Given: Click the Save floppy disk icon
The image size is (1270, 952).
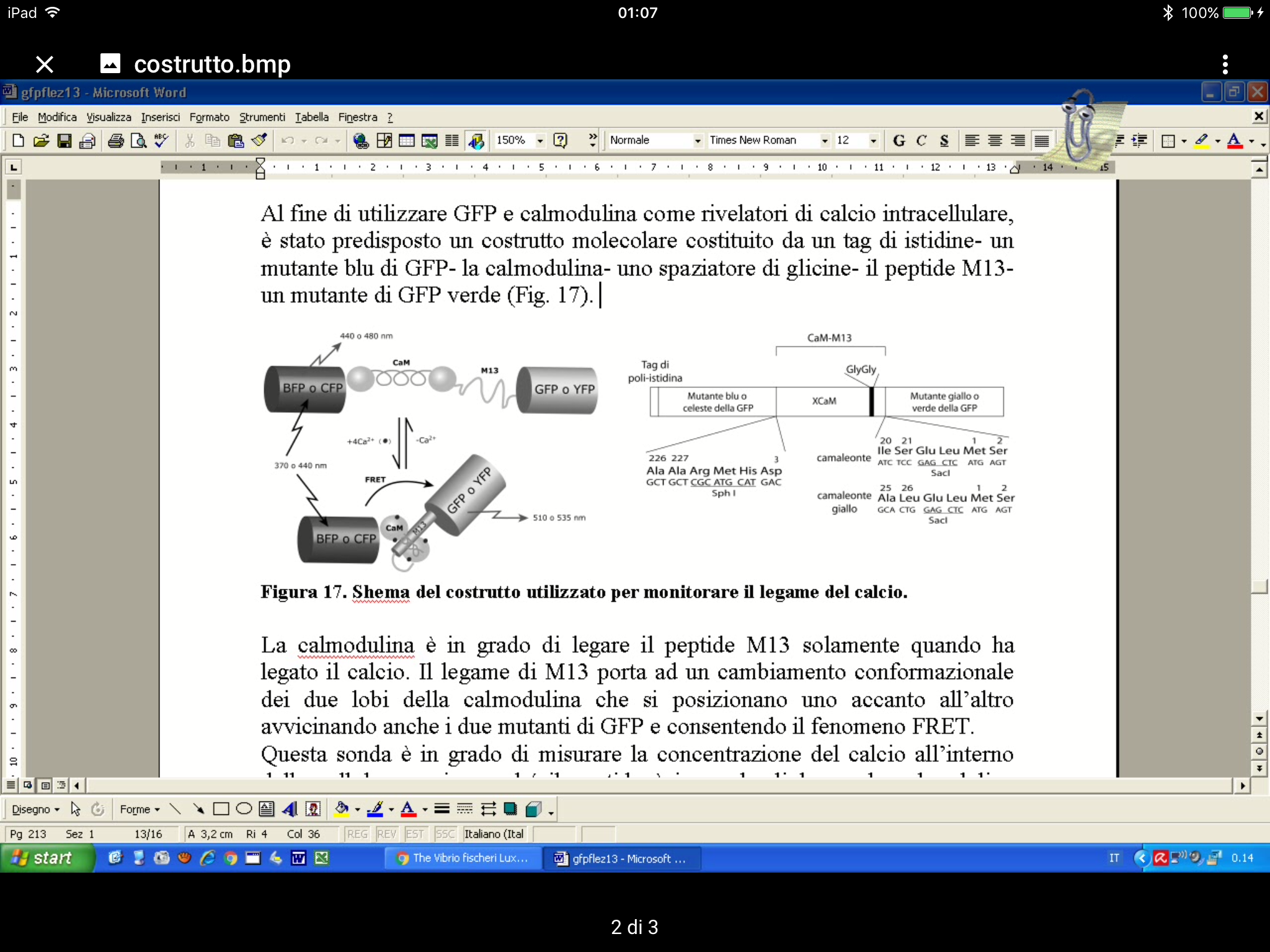Looking at the screenshot, I should 64,141.
